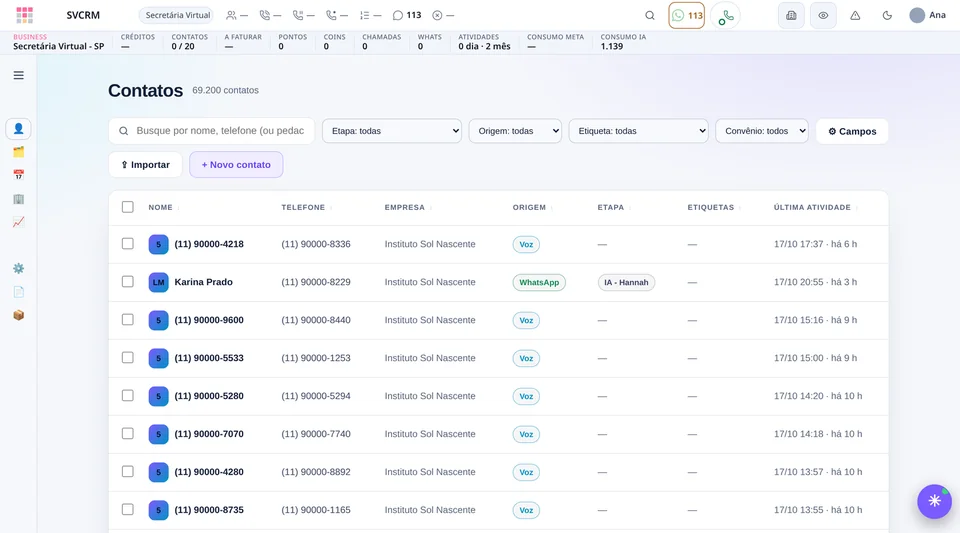960x533 pixels.
Task: Click the + Novo contato button
Action: 236,165
